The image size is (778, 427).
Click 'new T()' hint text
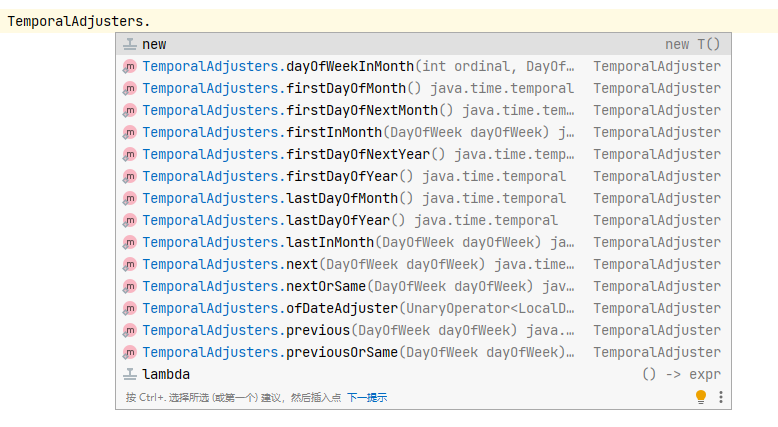coord(693,44)
